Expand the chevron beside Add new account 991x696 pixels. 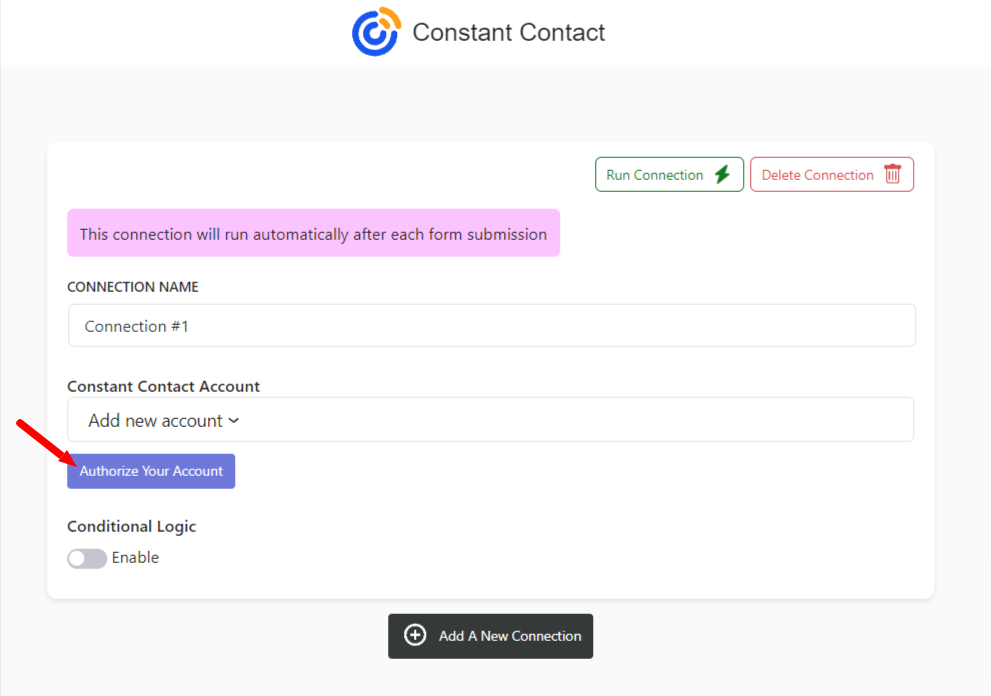click(x=234, y=421)
